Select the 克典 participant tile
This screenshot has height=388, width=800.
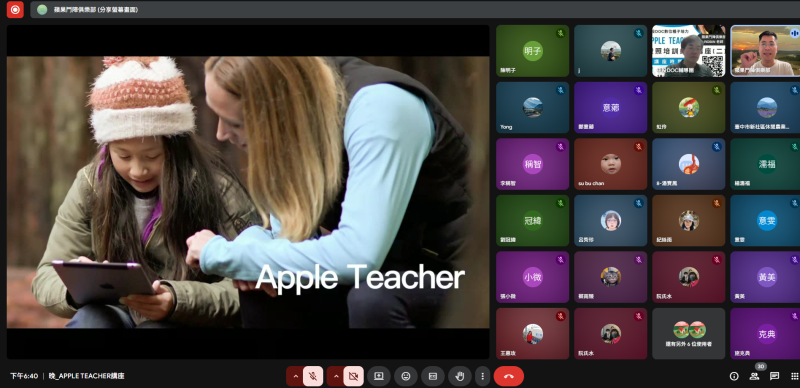point(765,334)
